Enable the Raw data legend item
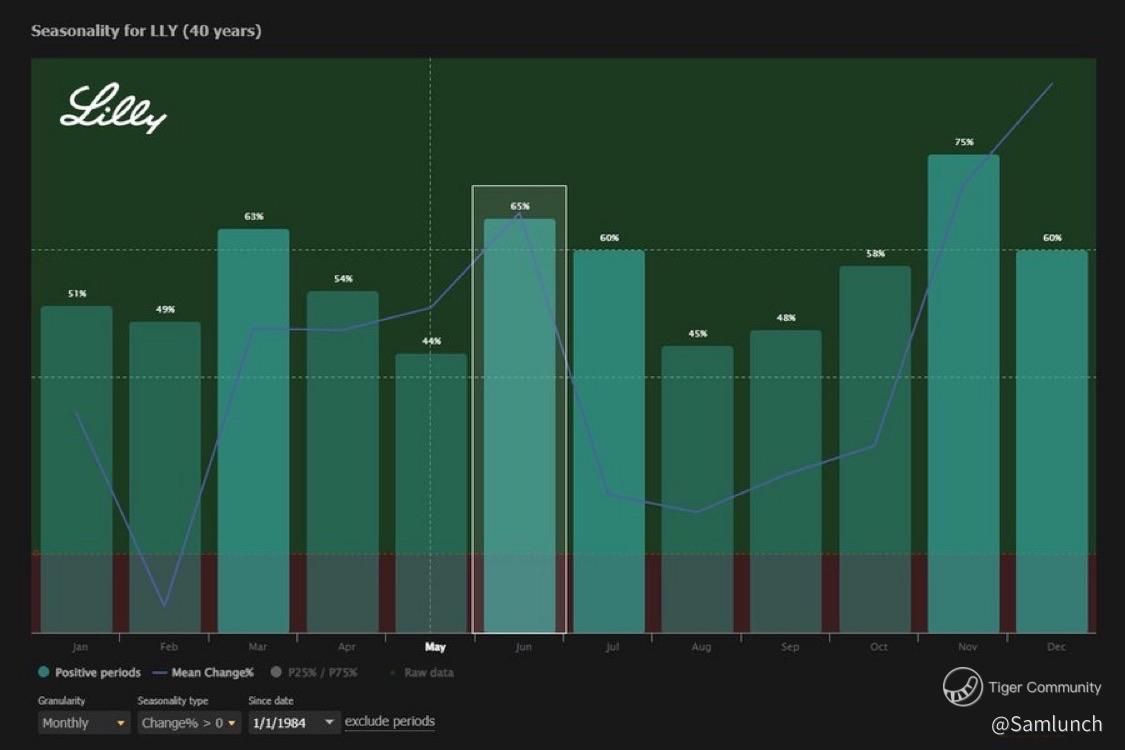Viewport: 1125px width, 750px height. click(422, 672)
